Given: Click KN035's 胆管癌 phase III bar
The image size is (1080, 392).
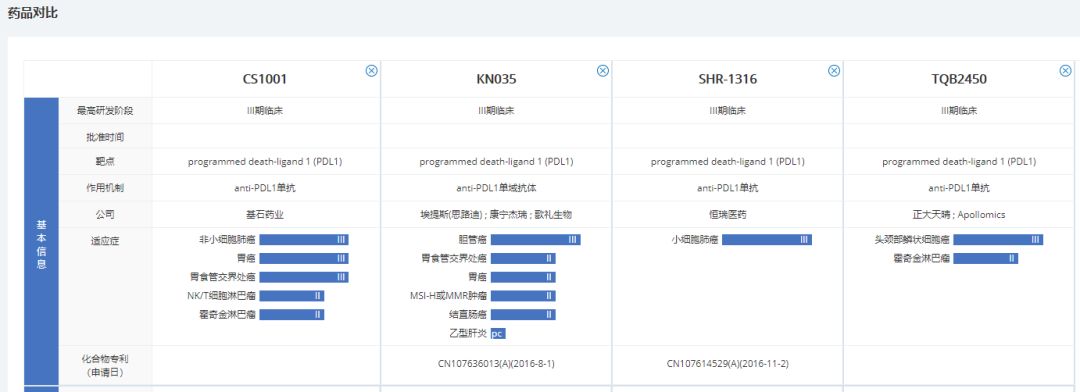Looking at the screenshot, I should [x=535, y=240].
